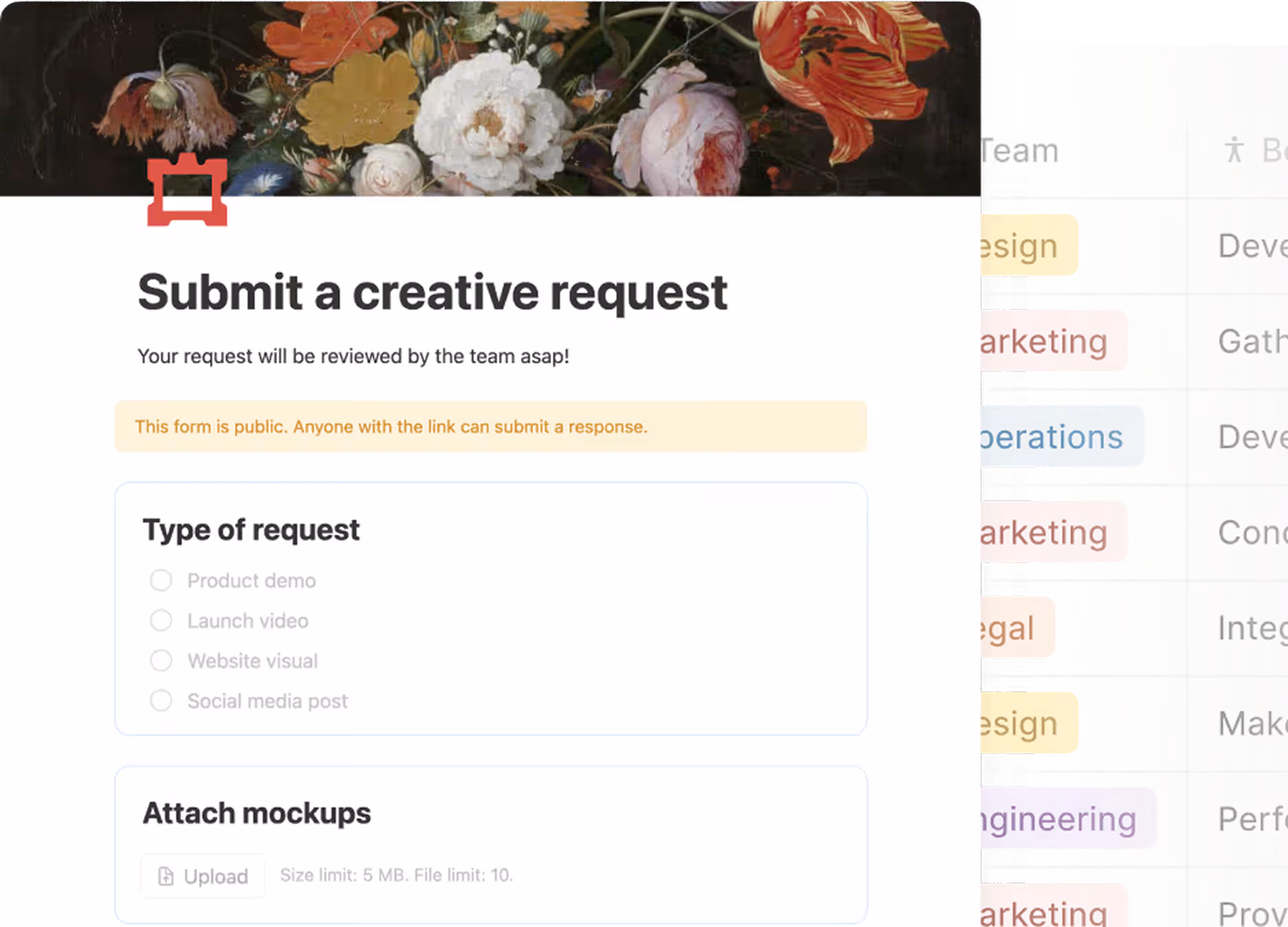The width and height of the screenshot is (1288, 927).
Task: Choose the Website visual radio option
Action: click(161, 661)
